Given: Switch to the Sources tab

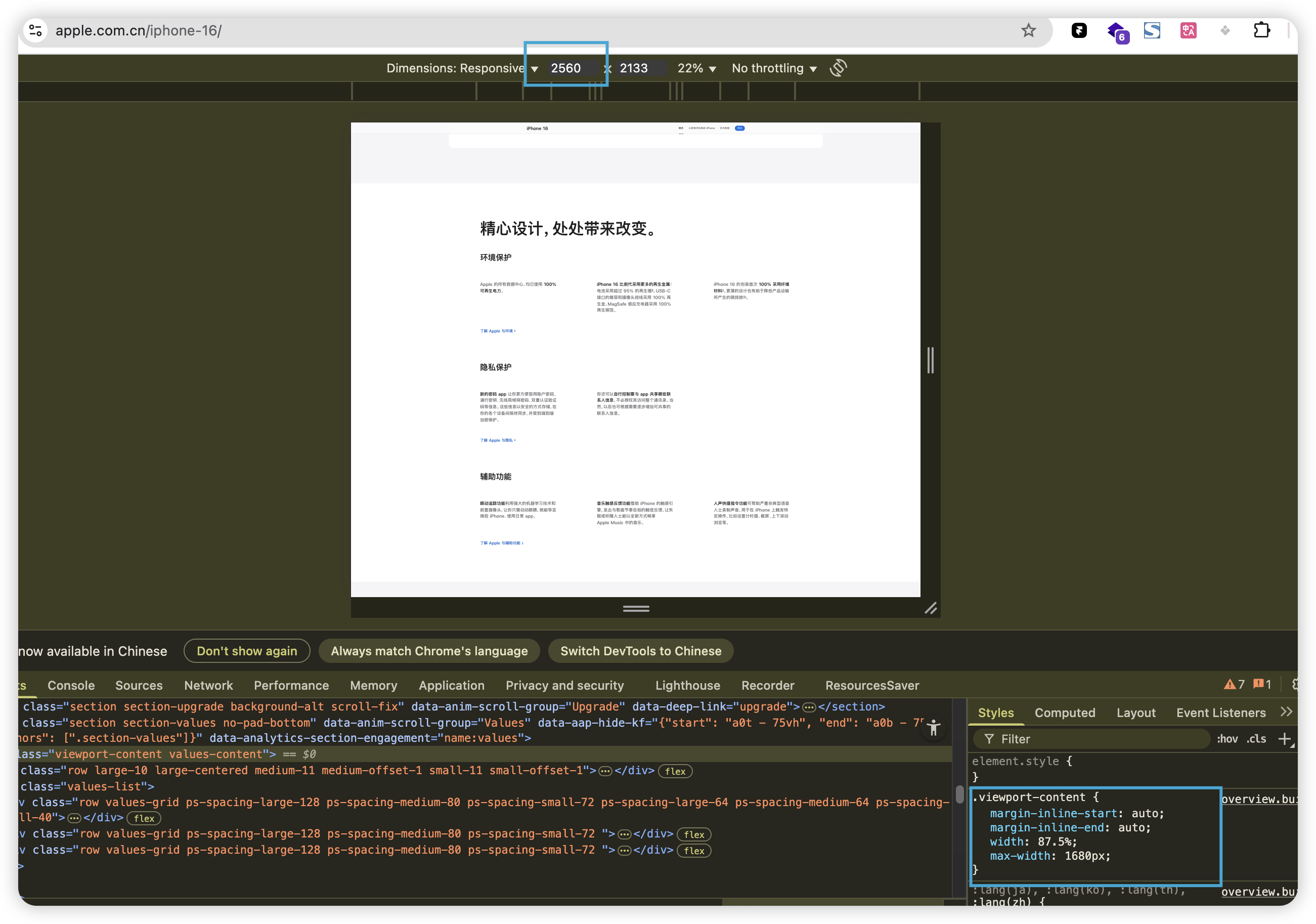Looking at the screenshot, I should click(x=139, y=685).
